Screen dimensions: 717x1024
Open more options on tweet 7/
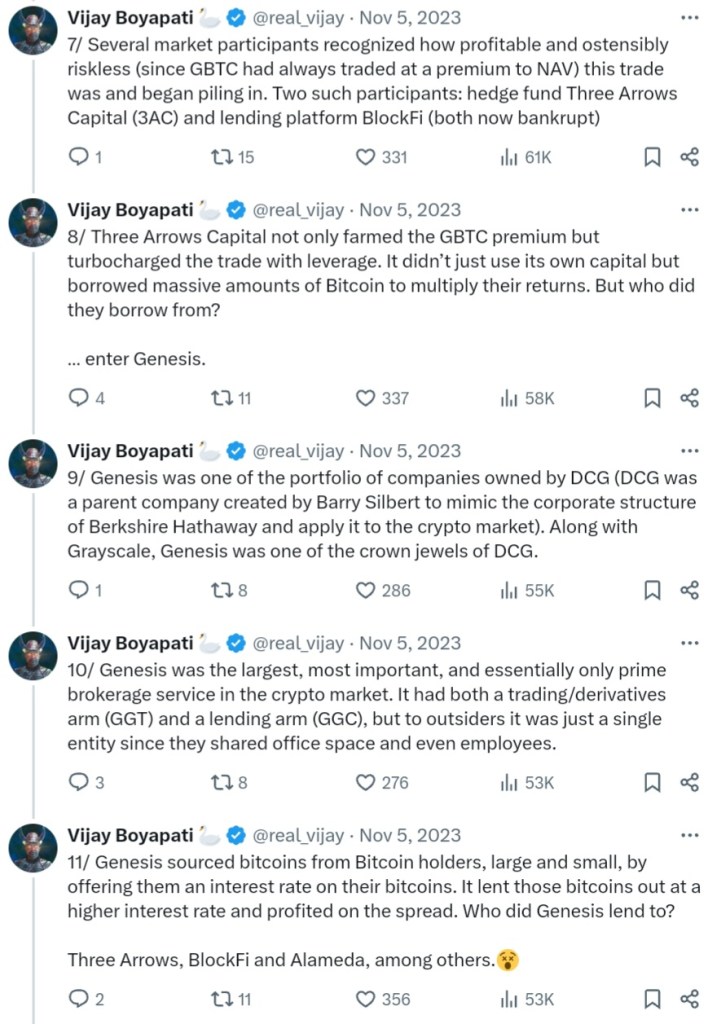[x=689, y=17]
